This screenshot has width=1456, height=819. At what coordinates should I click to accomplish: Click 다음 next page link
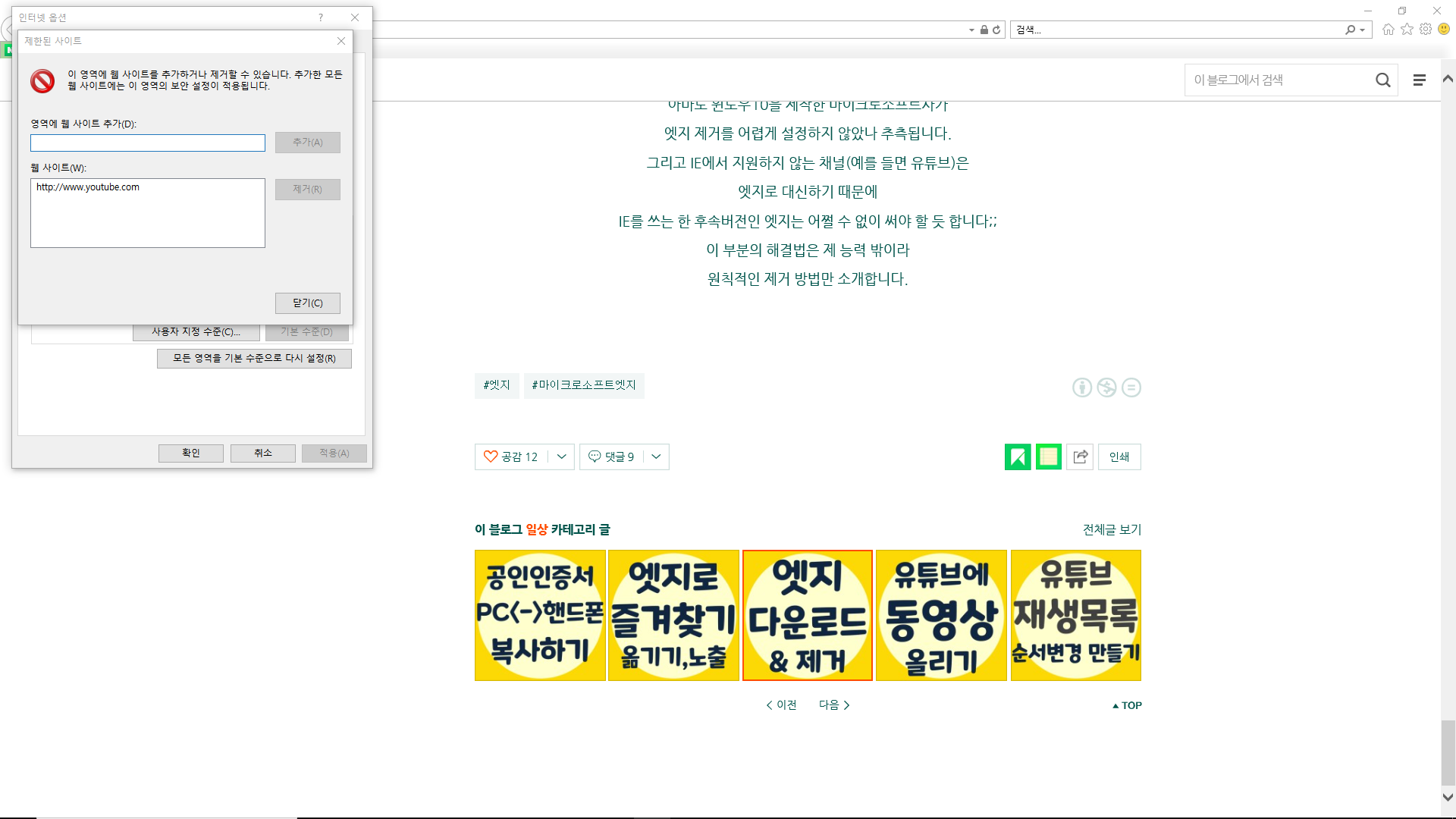[x=833, y=704]
